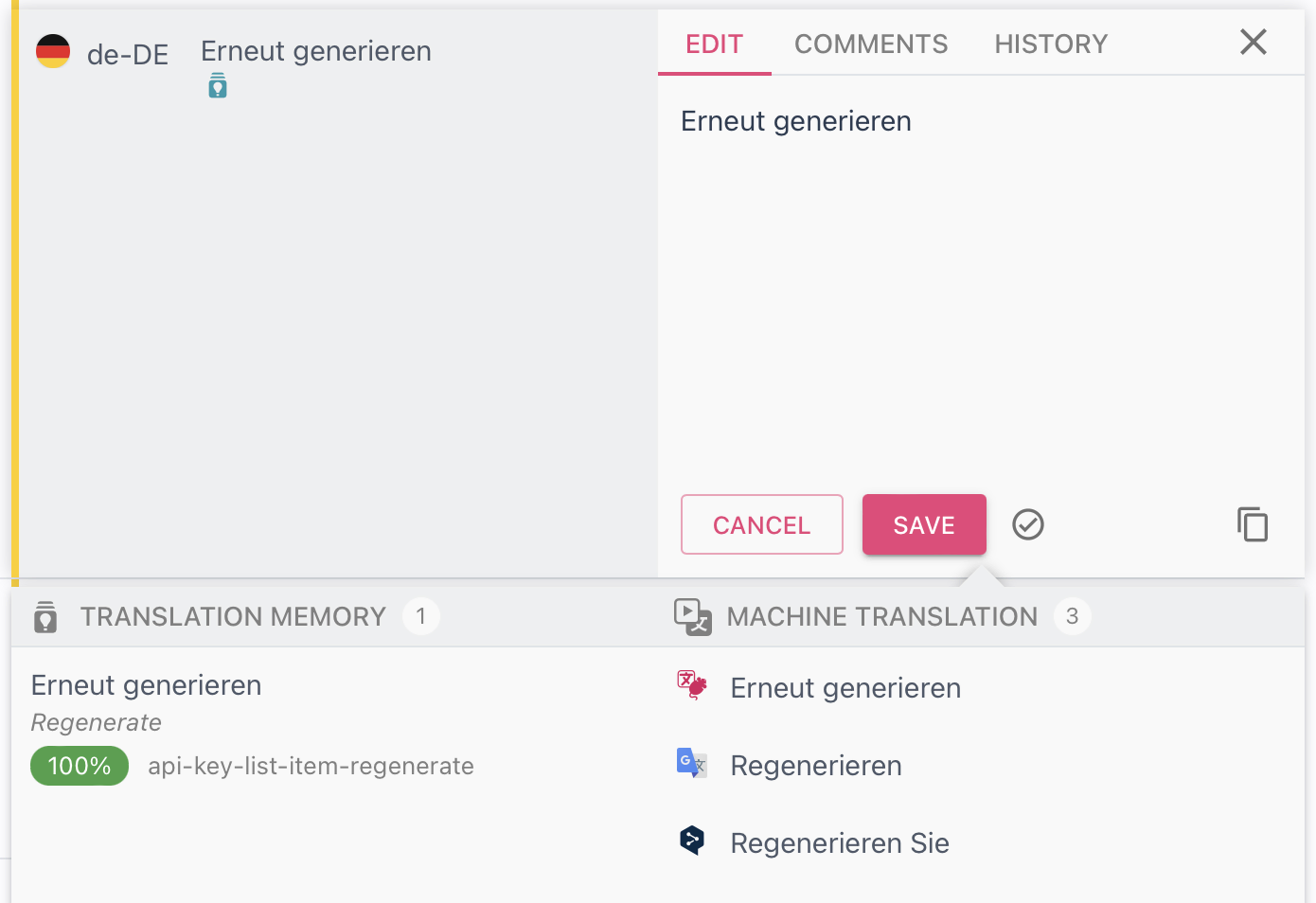
Task: Open the History tab
Action: 1050,44
